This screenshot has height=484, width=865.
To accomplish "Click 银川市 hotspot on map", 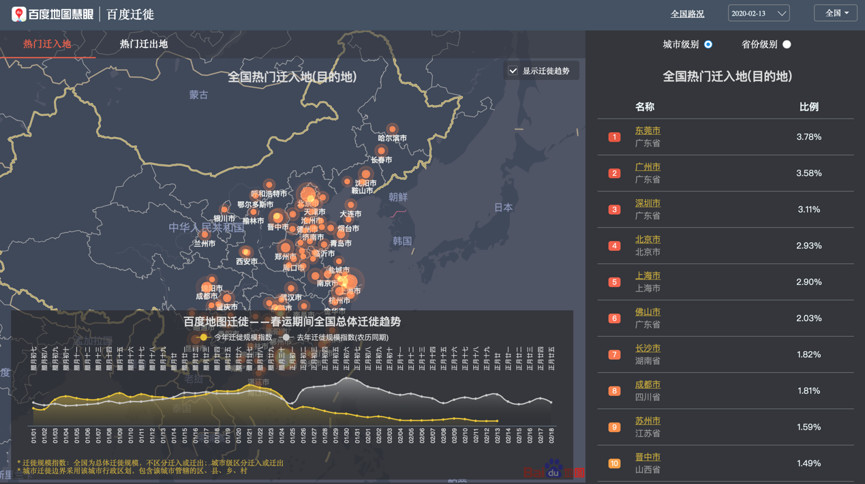I will point(225,210).
